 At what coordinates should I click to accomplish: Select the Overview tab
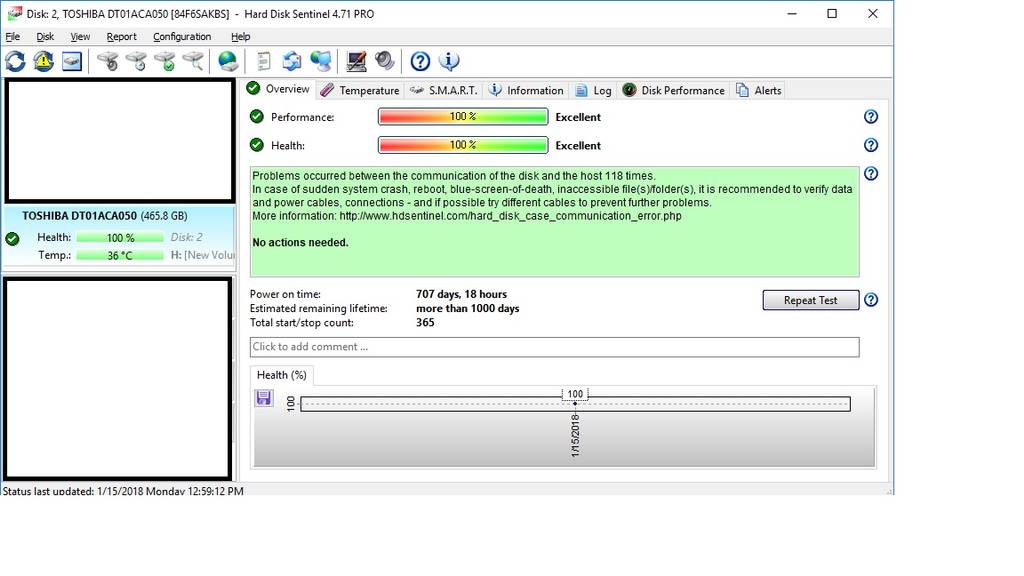279,89
